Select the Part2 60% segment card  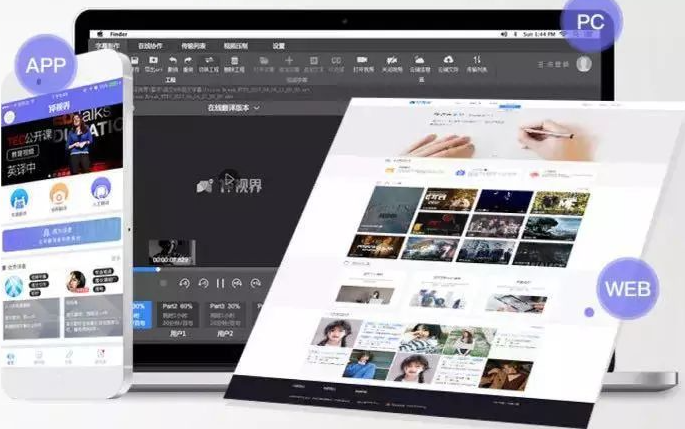pos(178,314)
